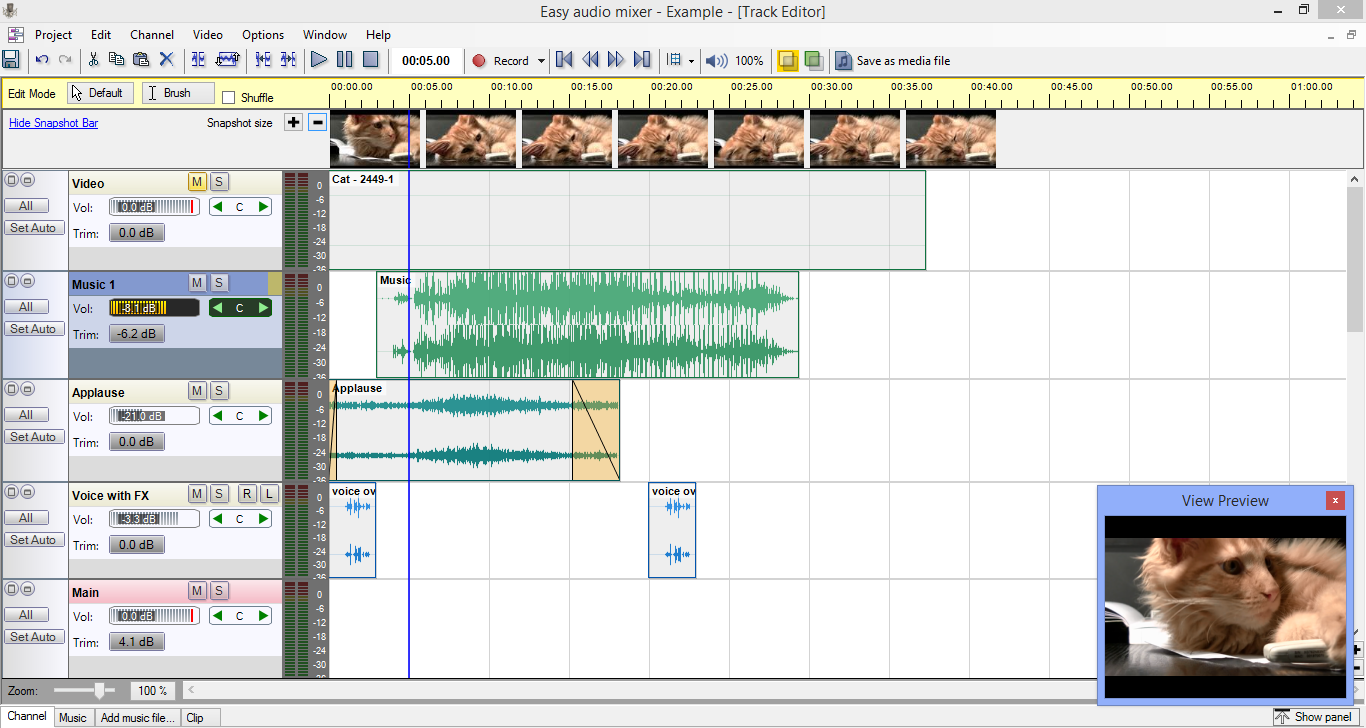Open the Options menu
This screenshot has height=728, width=1366.
click(263, 34)
